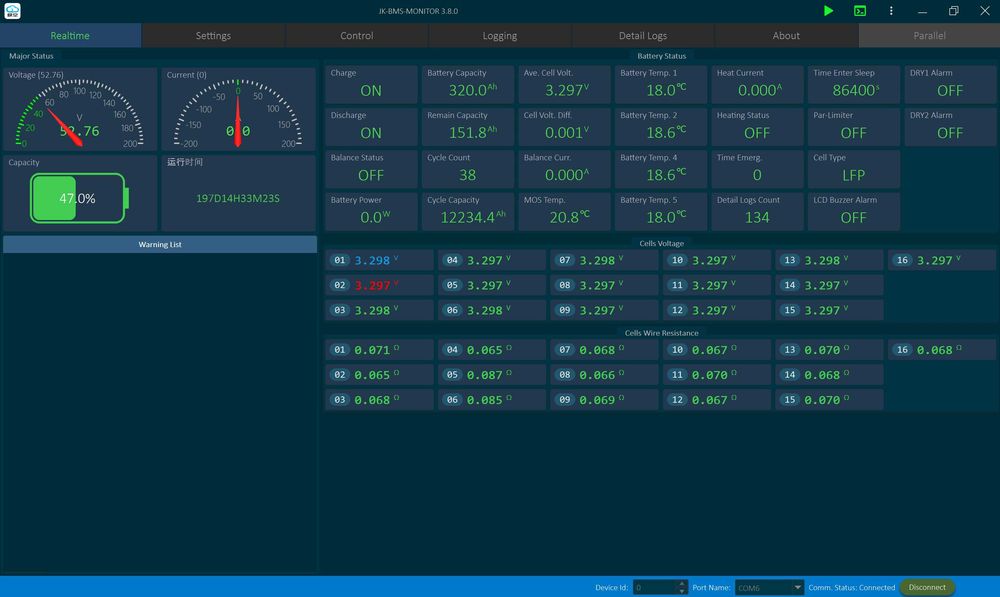Click the Battery Capacity 320.0 Ah value
The width and height of the screenshot is (1000, 597).
tap(473, 90)
